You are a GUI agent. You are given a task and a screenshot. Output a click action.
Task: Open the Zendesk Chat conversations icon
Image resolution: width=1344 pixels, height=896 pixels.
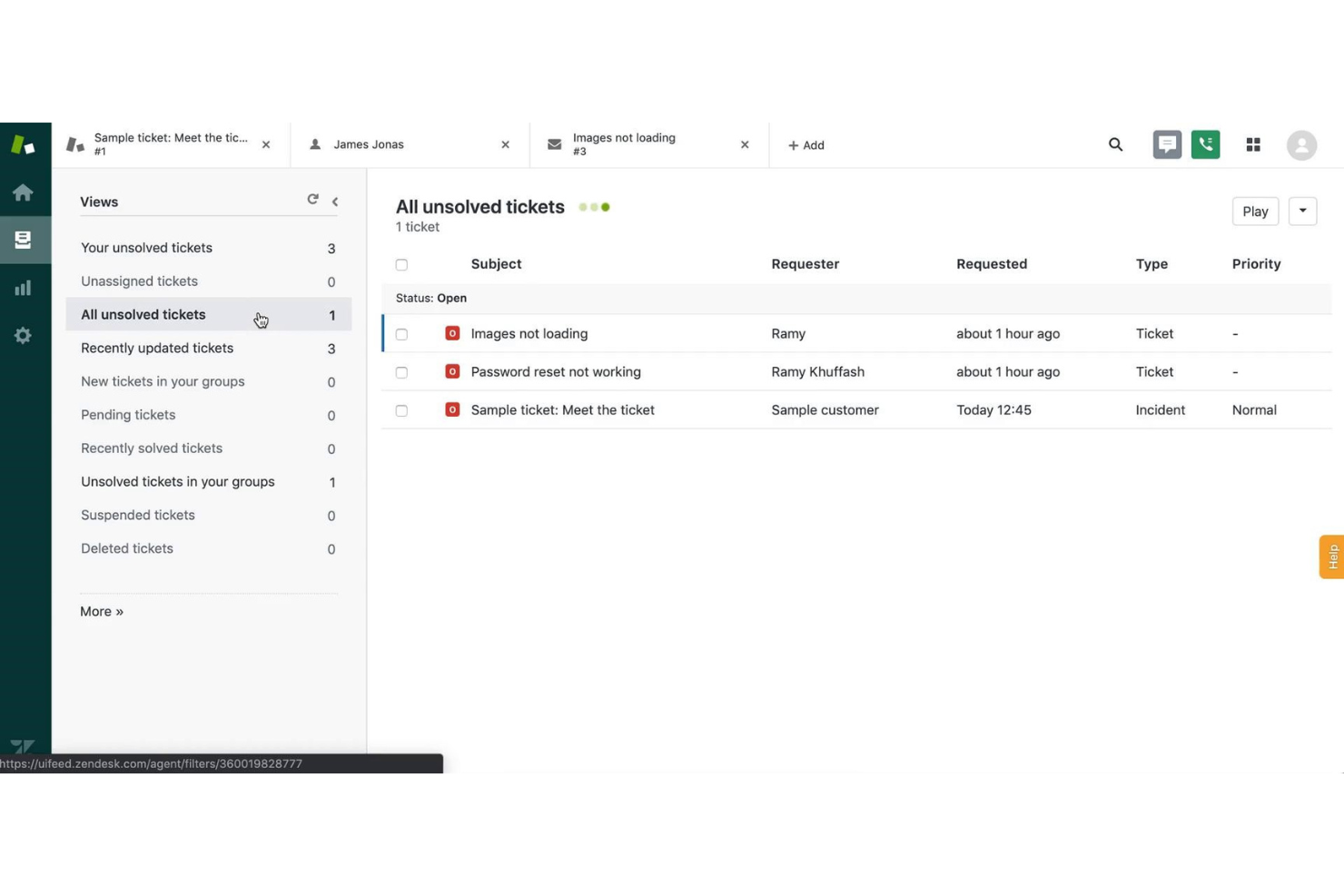pos(1167,144)
